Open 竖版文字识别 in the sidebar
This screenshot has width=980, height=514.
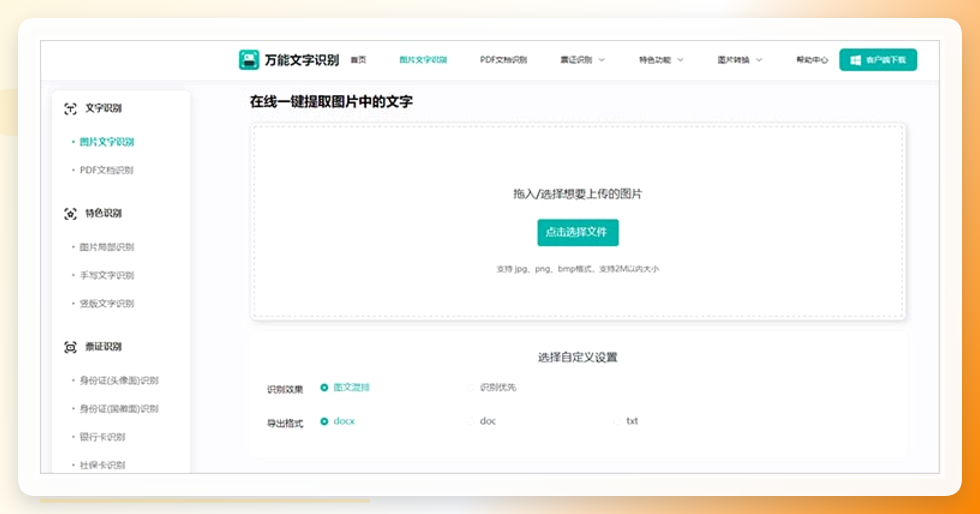(107, 304)
